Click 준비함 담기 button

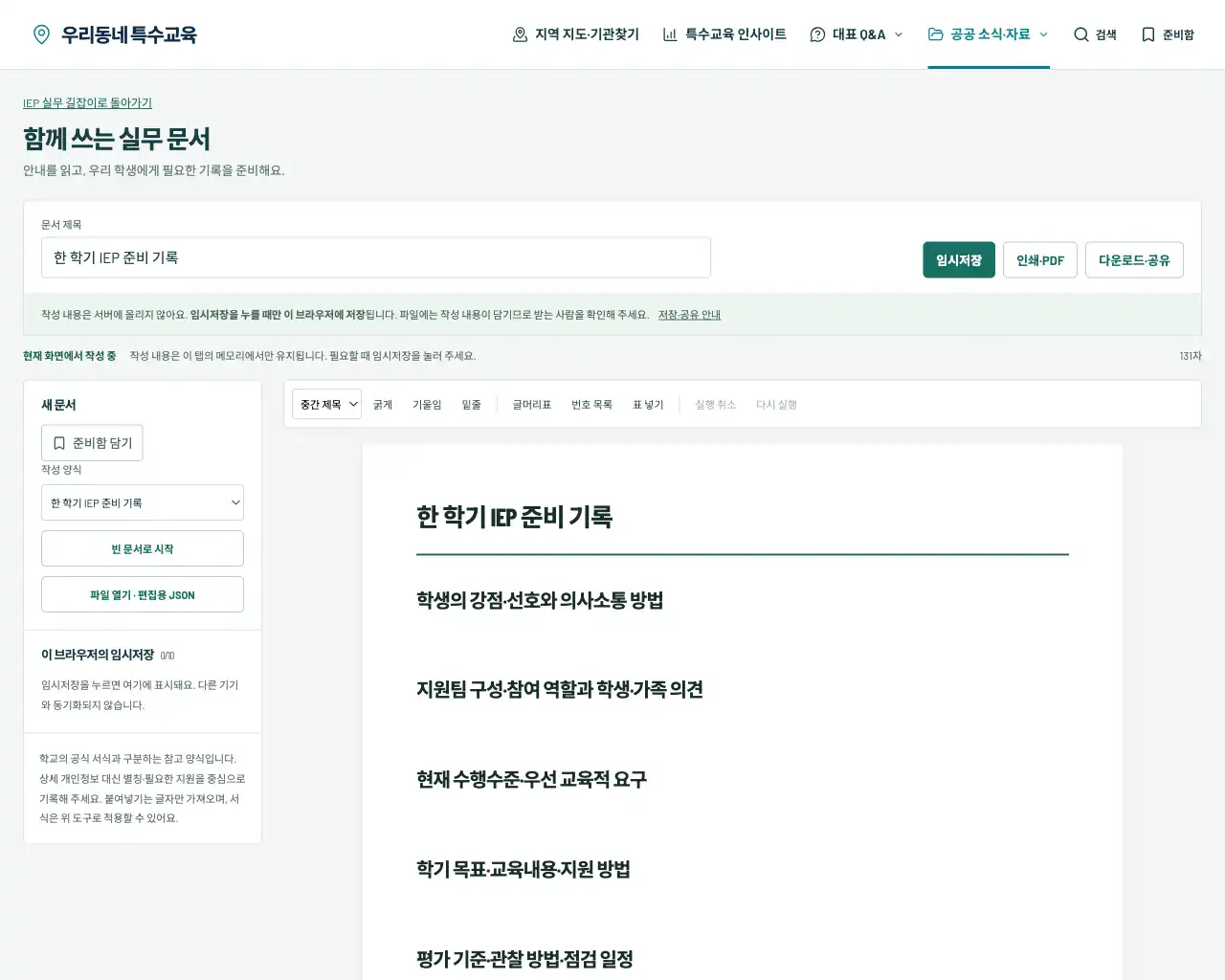click(x=92, y=443)
